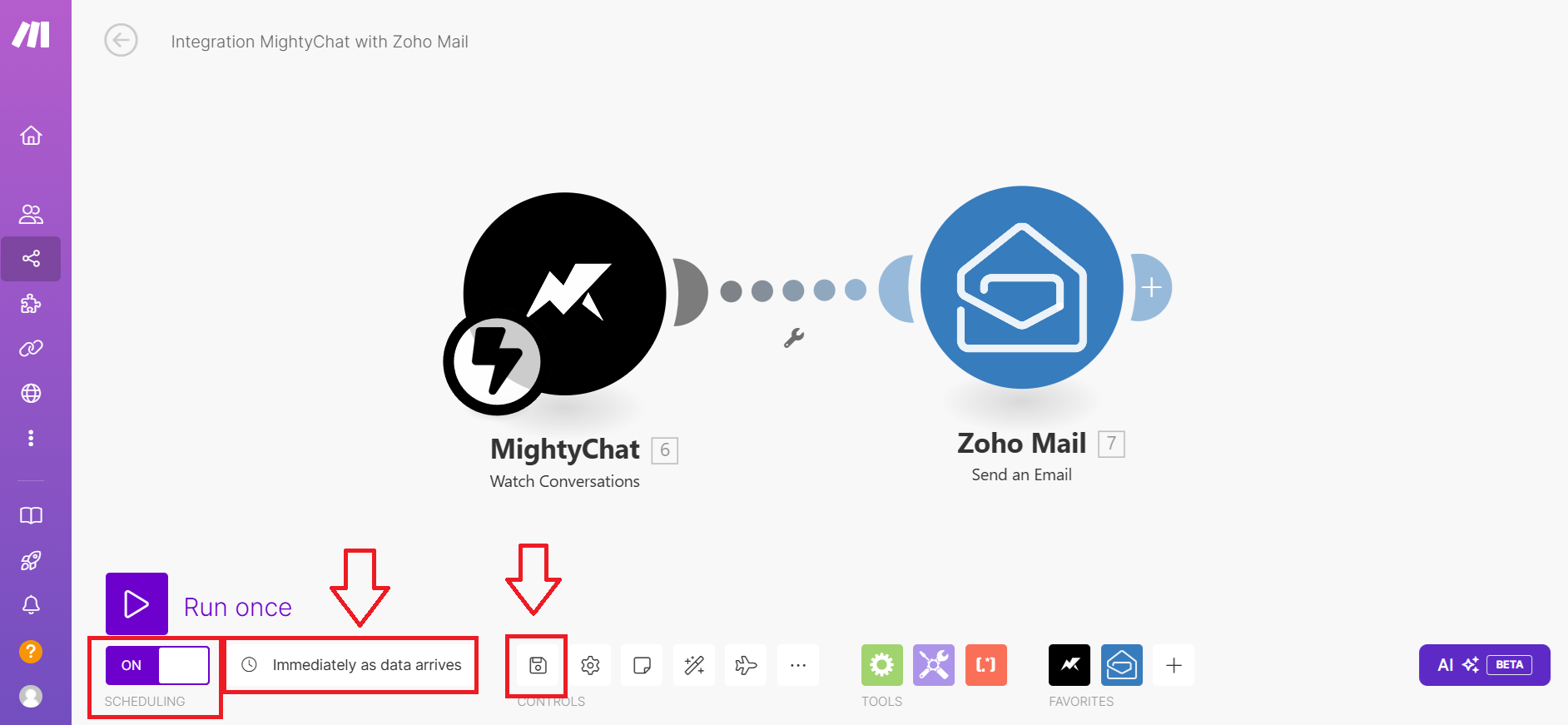
Task: Click the MightyChat favorite icon
Action: (1069, 665)
